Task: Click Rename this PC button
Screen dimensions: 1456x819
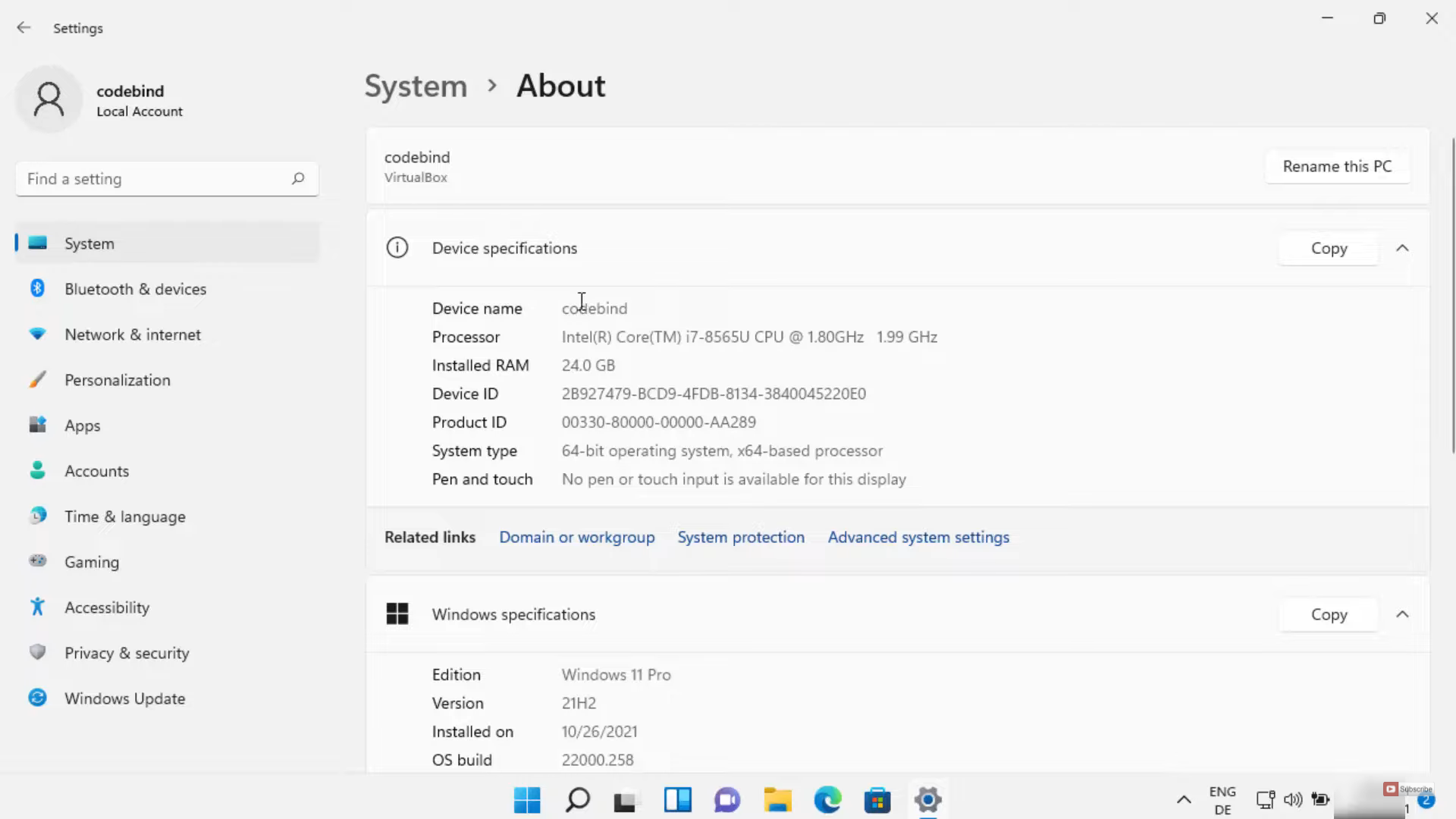Action: click(1337, 166)
